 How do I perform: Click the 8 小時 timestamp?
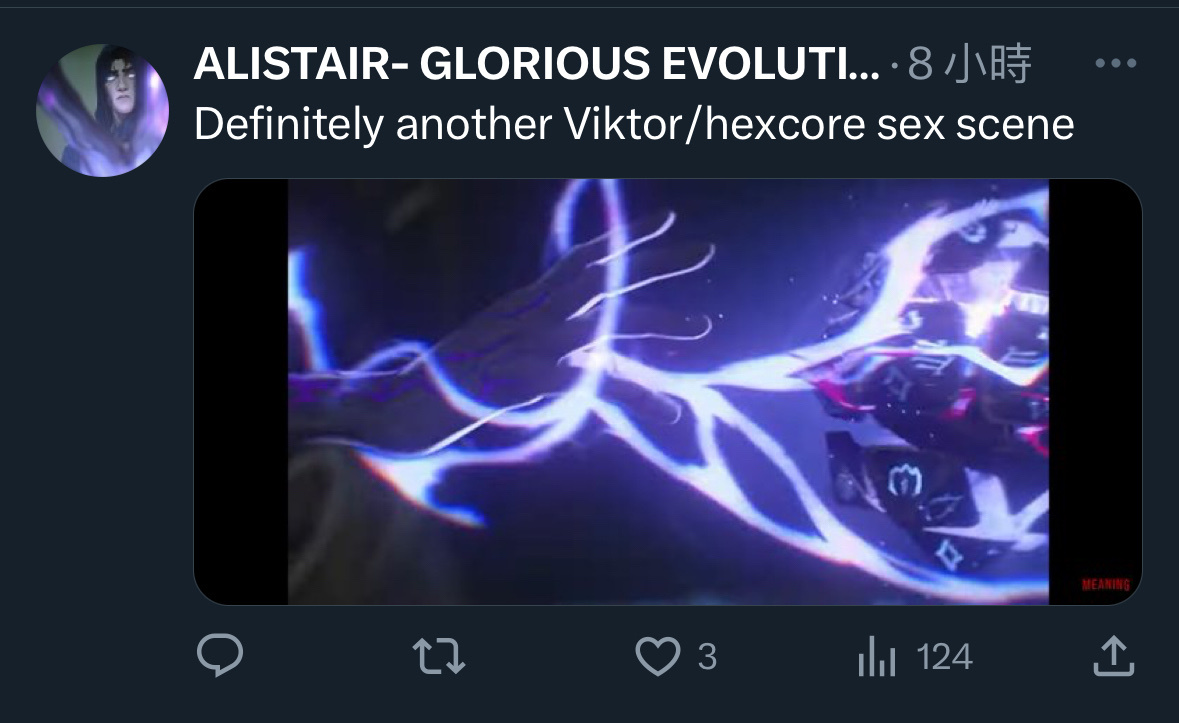coord(969,63)
